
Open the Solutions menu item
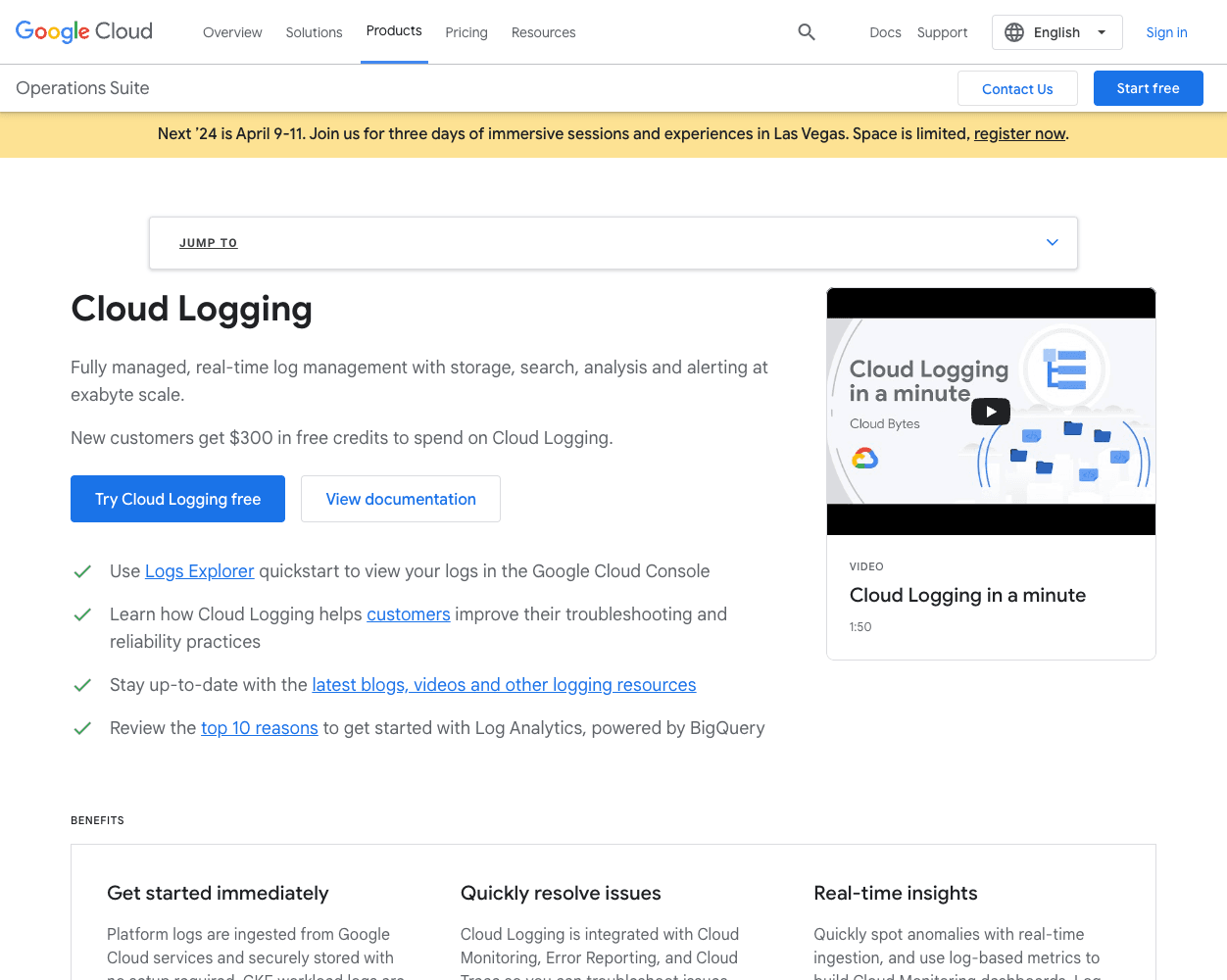coord(314,32)
